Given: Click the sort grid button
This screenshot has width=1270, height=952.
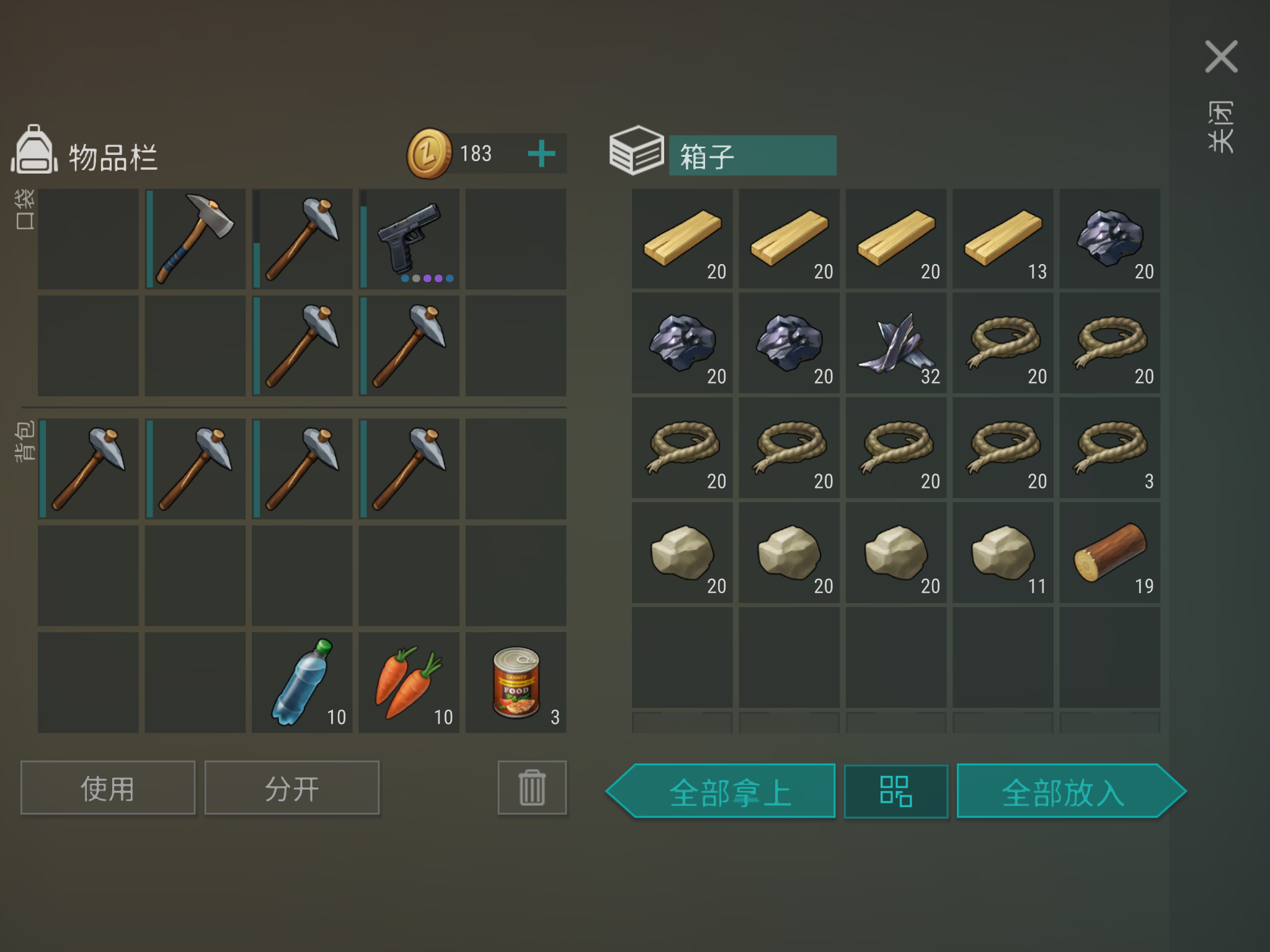Looking at the screenshot, I should point(896,791).
